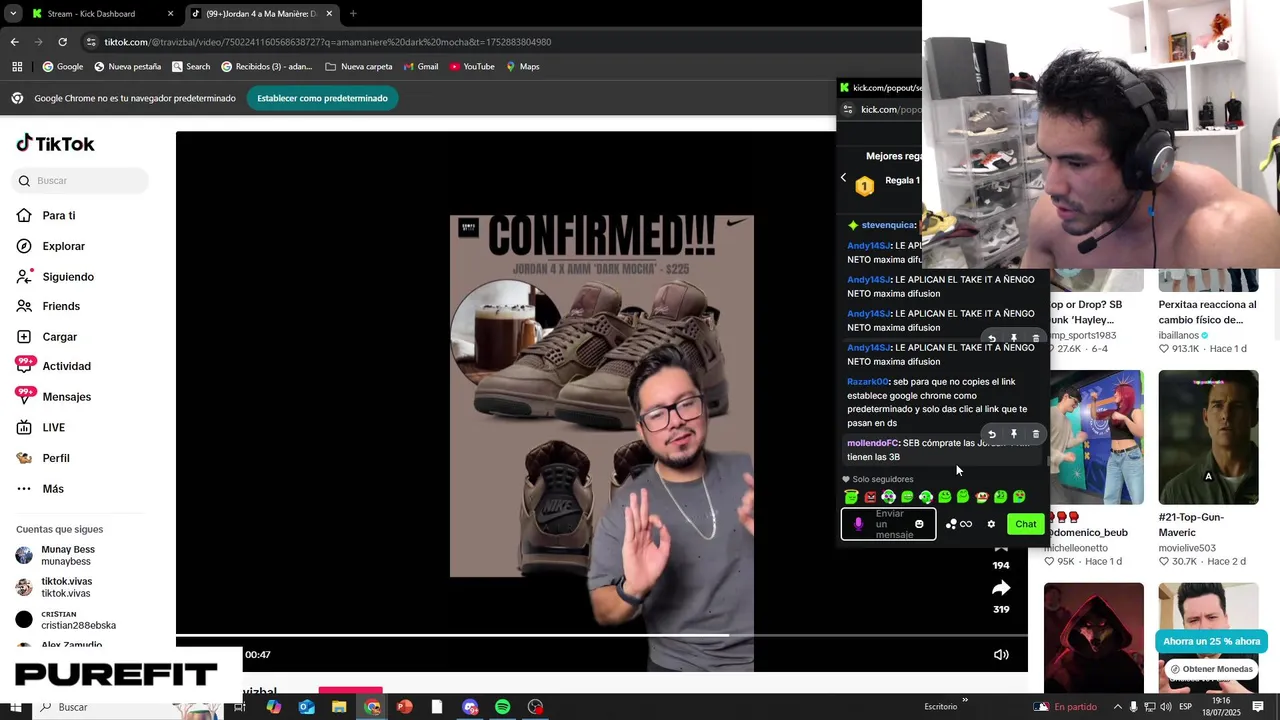Open Cargar upload page
This screenshot has width=1280, height=720.
click(x=46, y=337)
